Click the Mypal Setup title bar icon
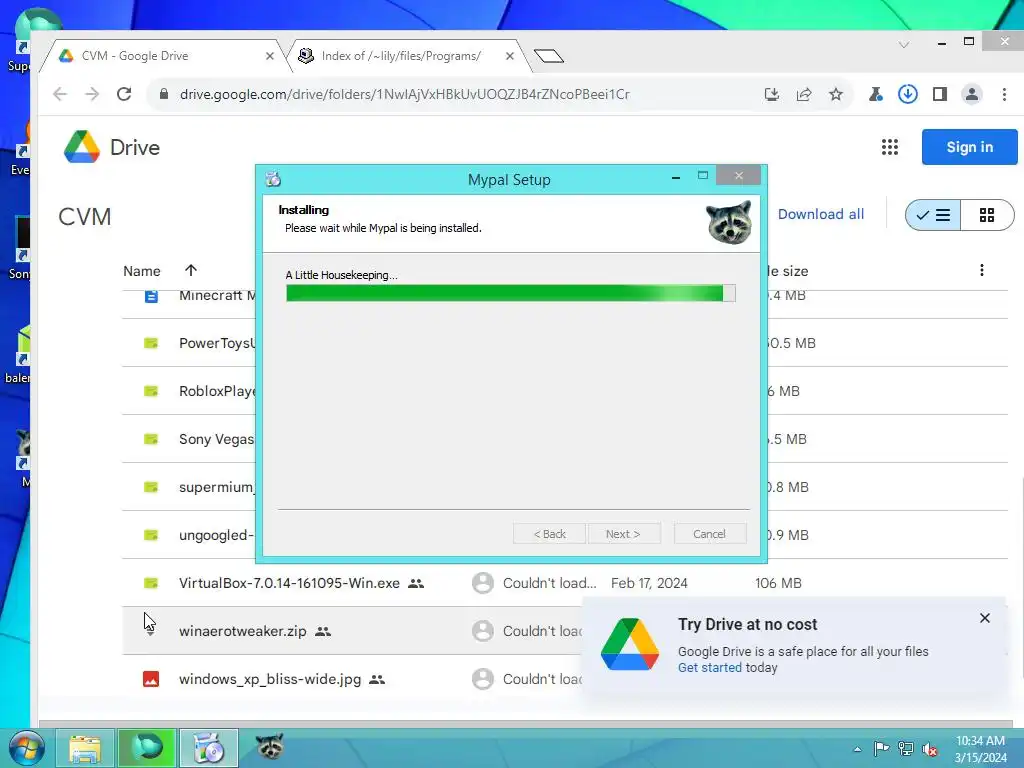1024x768 pixels. [x=273, y=179]
